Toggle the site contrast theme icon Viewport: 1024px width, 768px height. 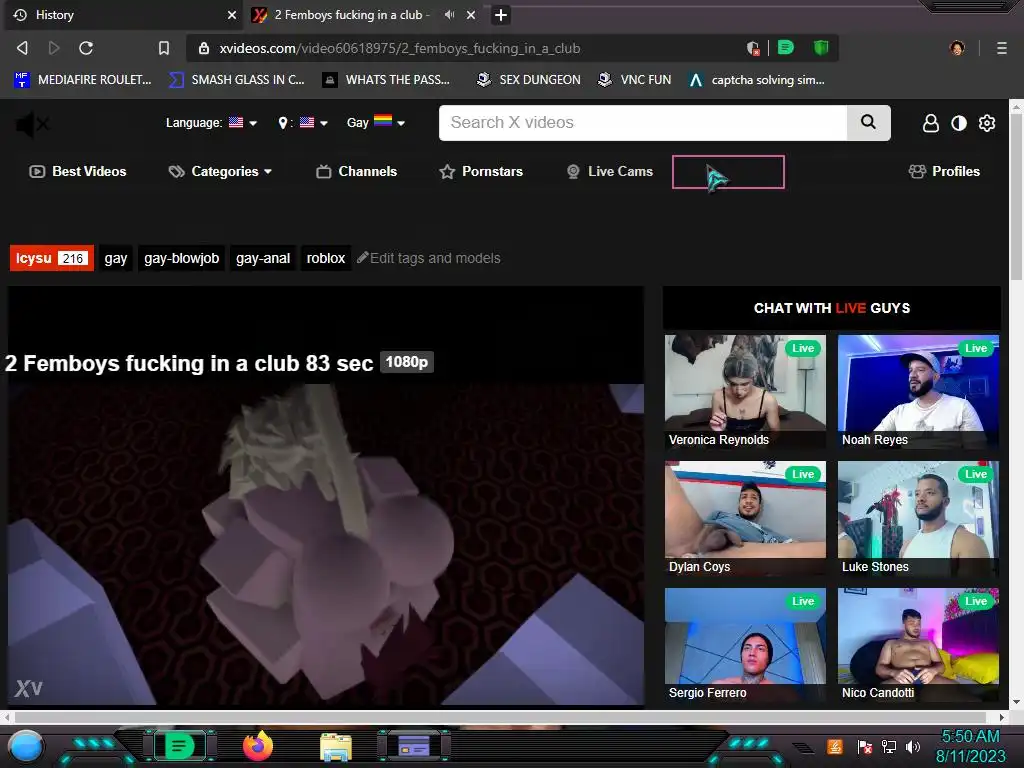(959, 123)
